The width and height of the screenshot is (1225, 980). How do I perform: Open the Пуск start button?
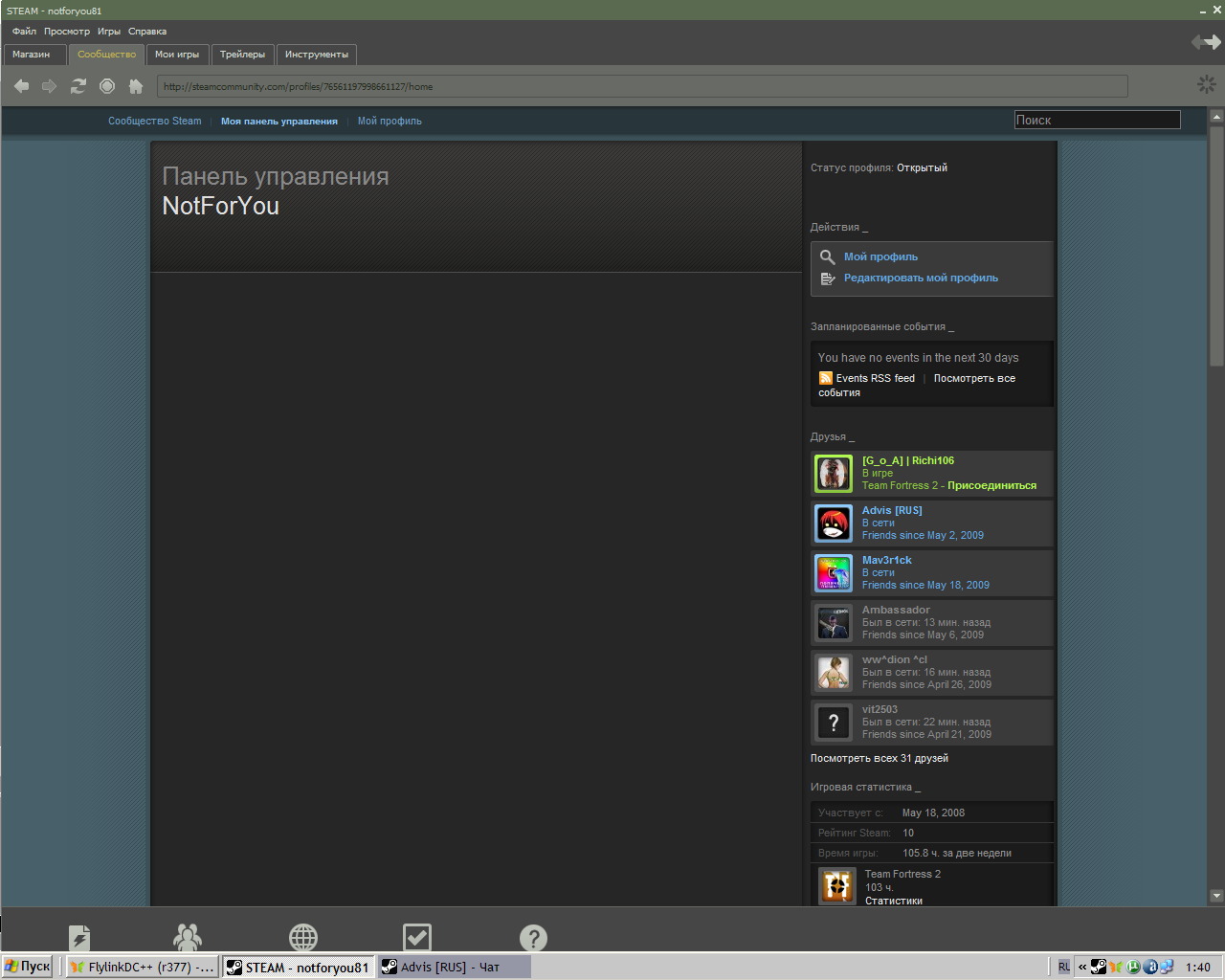click(28, 967)
